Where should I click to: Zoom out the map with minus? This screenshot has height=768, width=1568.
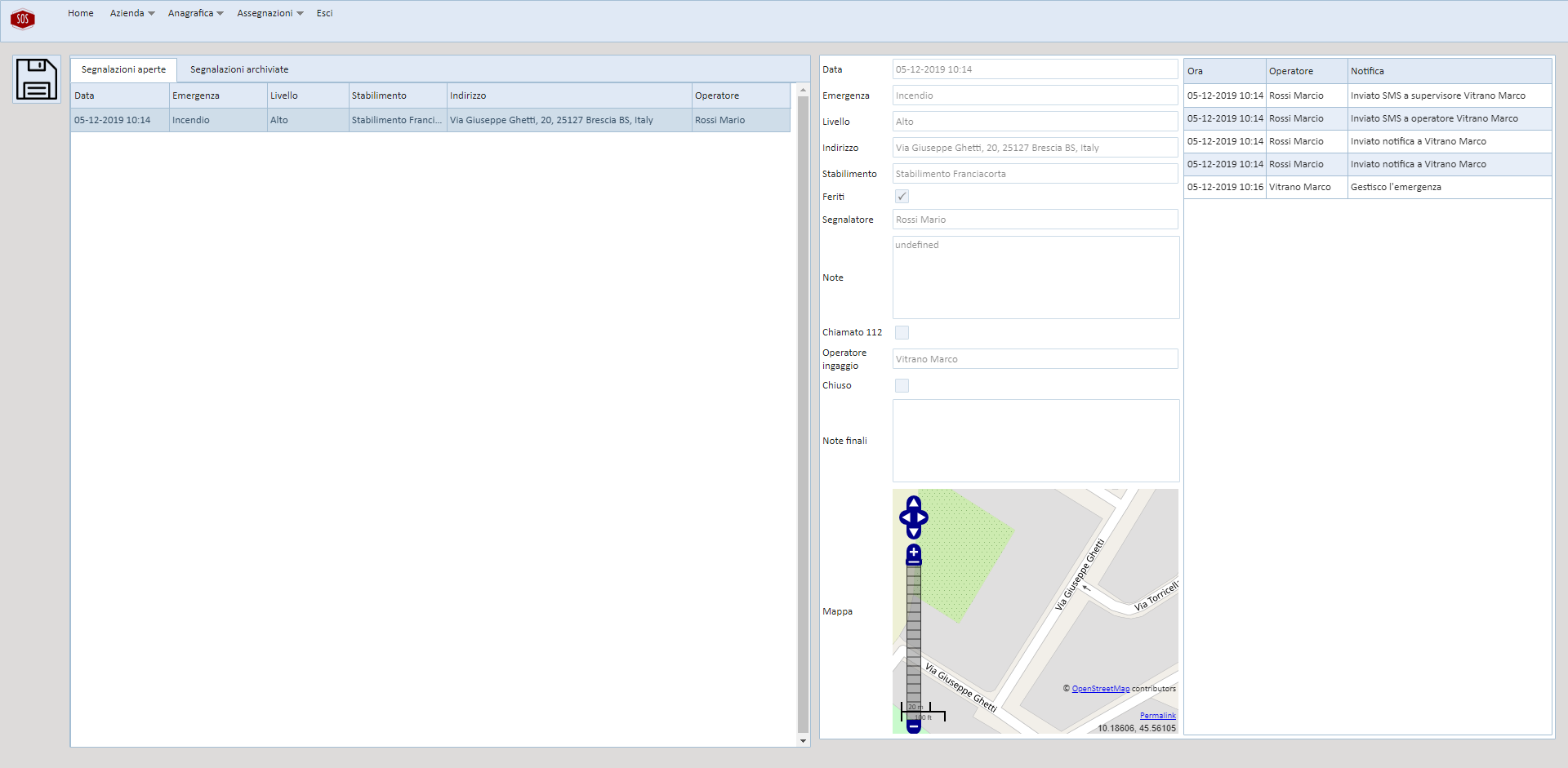[x=914, y=726]
